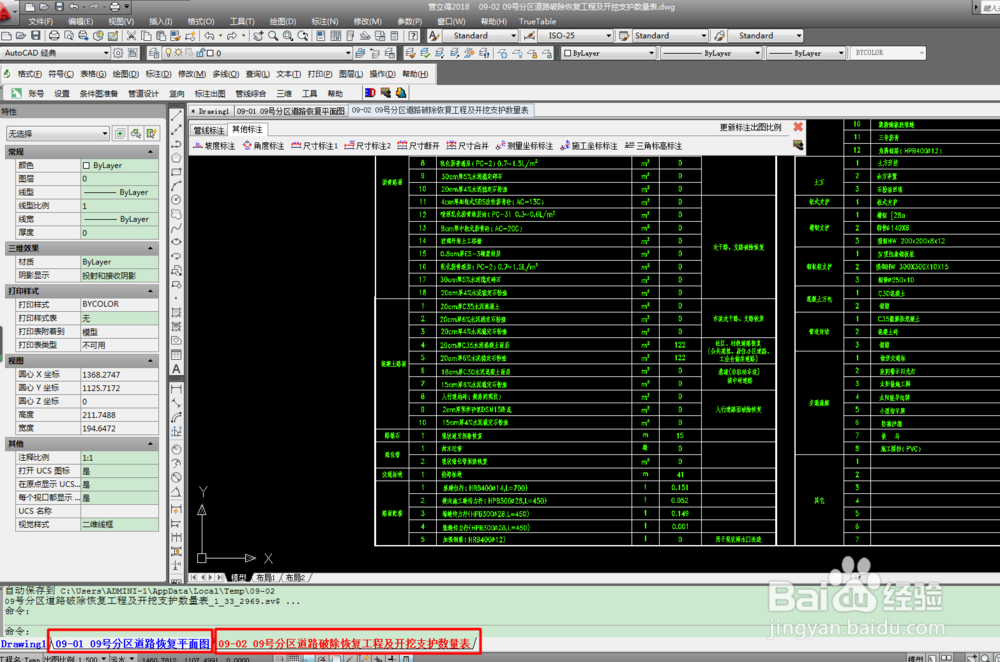Collapse the 其他 properties section
Image resolution: width=1000 pixels, height=662 pixels.
tap(151, 443)
